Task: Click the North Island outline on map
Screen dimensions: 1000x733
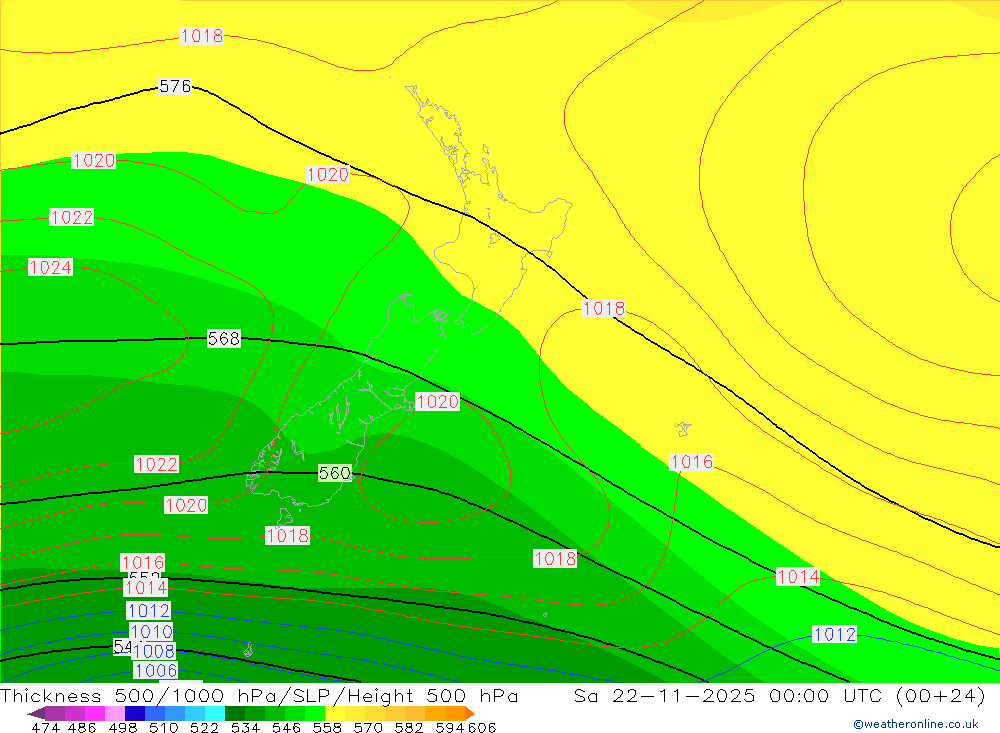Action: (x=491, y=211)
